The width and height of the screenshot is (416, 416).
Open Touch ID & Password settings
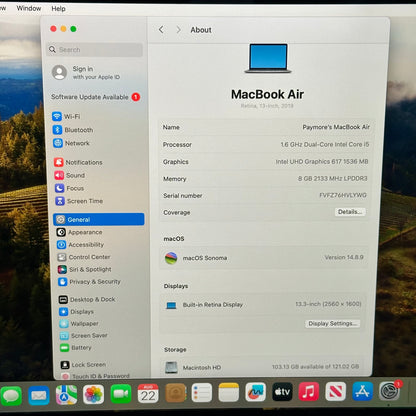tap(95, 376)
